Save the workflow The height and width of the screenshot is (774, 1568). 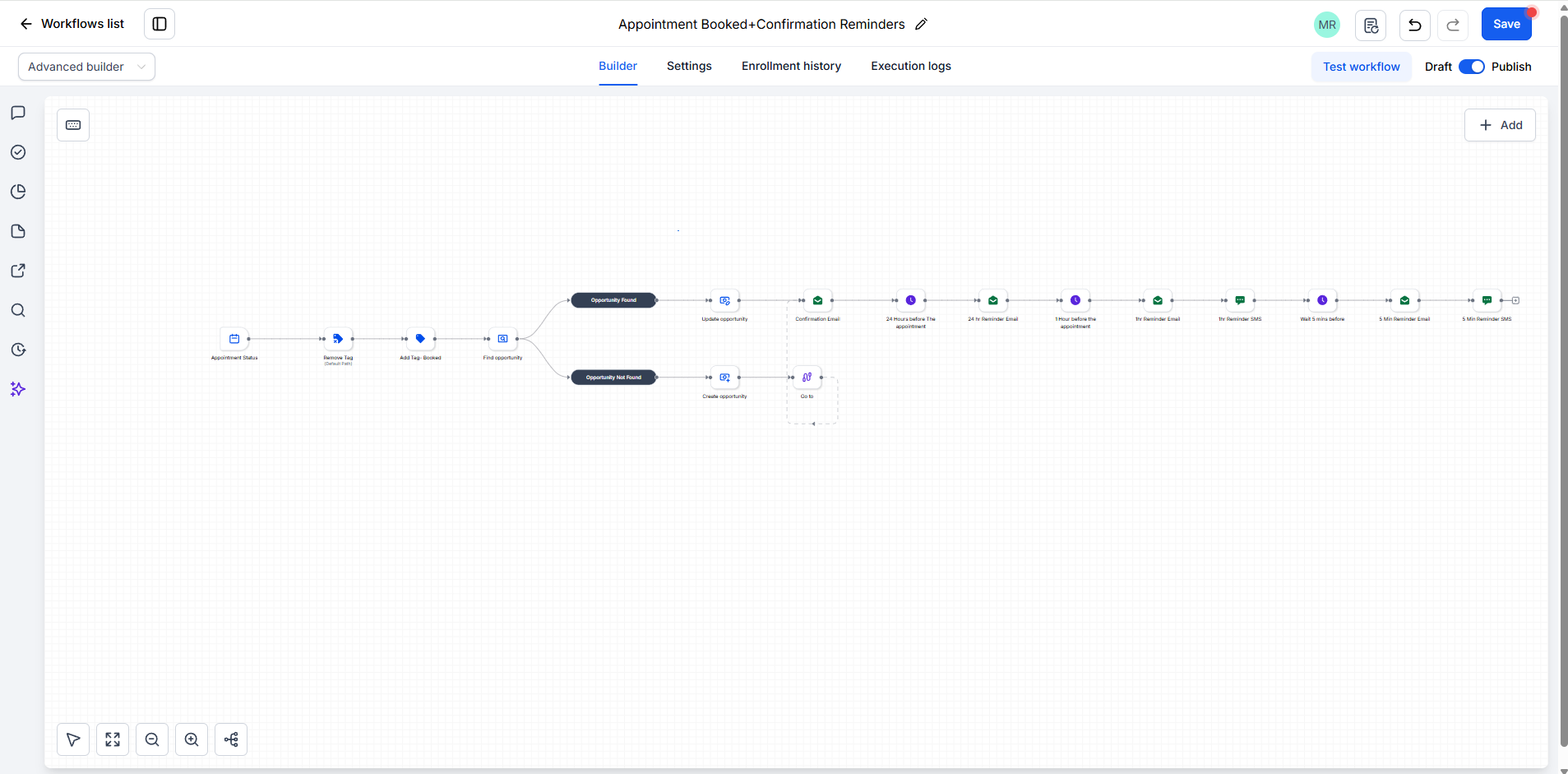pyautogui.click(x=1506, y=24)
